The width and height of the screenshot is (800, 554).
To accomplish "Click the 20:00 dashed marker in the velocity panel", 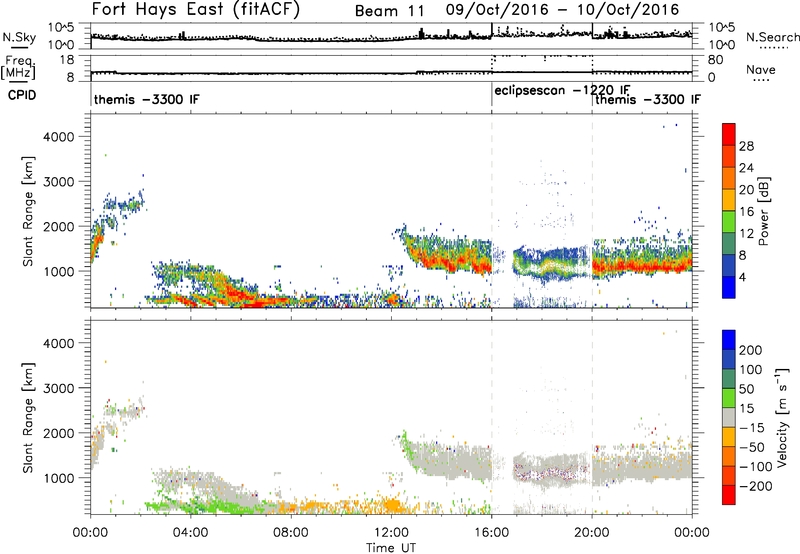I will pos(592,417).
